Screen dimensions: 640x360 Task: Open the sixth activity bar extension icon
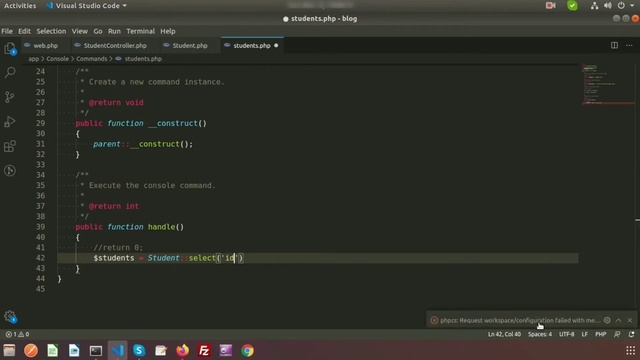[10, 170]
